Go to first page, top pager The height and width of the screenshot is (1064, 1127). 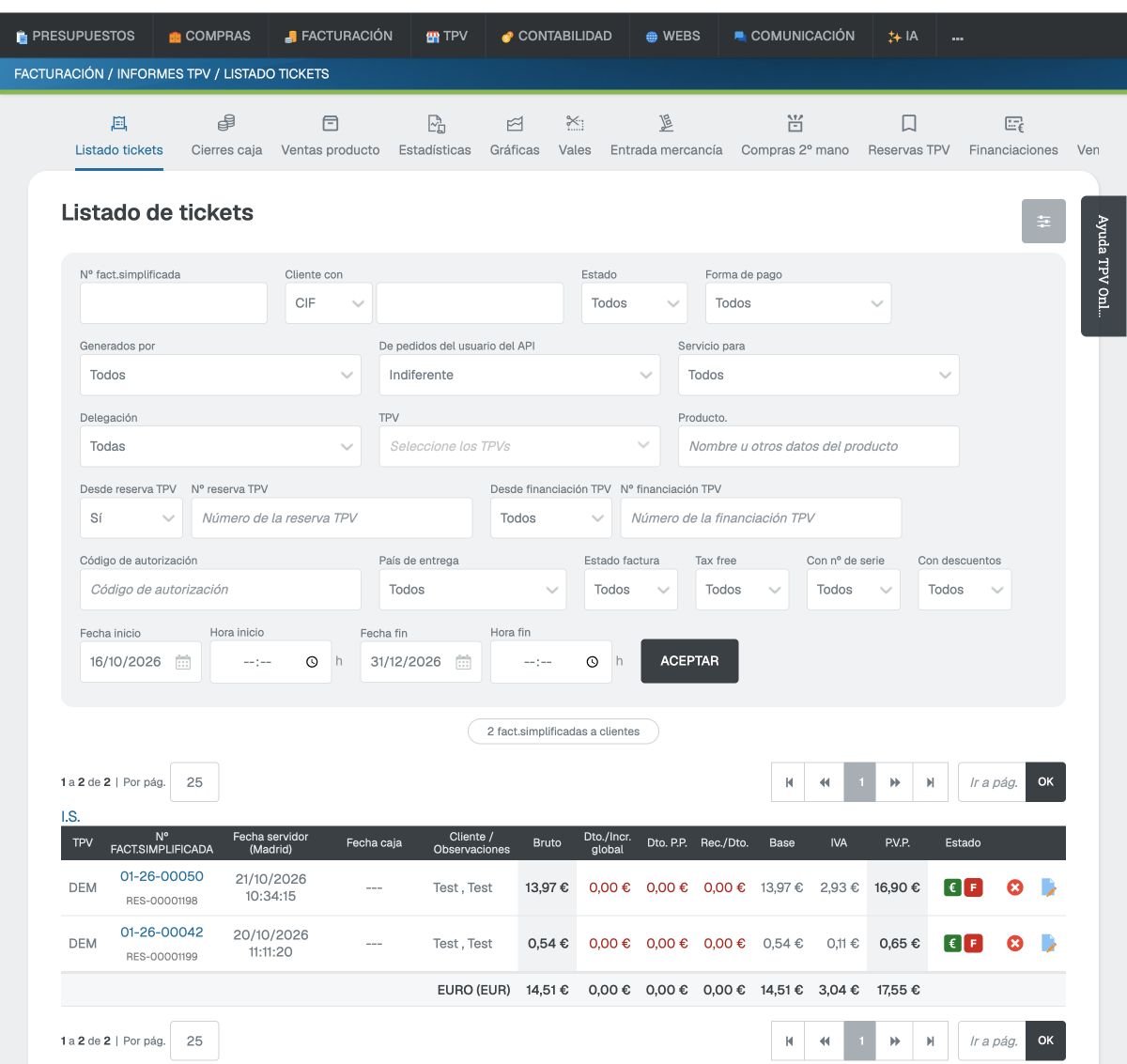click(x=789, y=782)
